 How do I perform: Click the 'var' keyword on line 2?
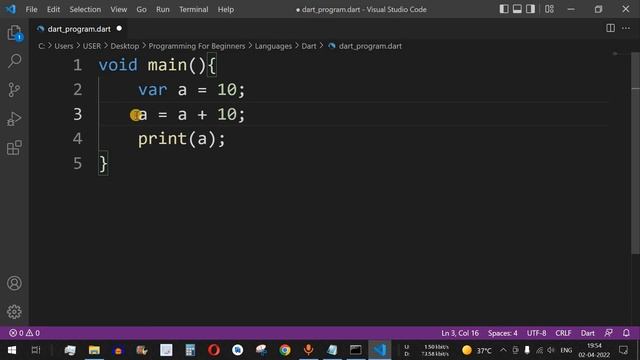click(153, 90)
